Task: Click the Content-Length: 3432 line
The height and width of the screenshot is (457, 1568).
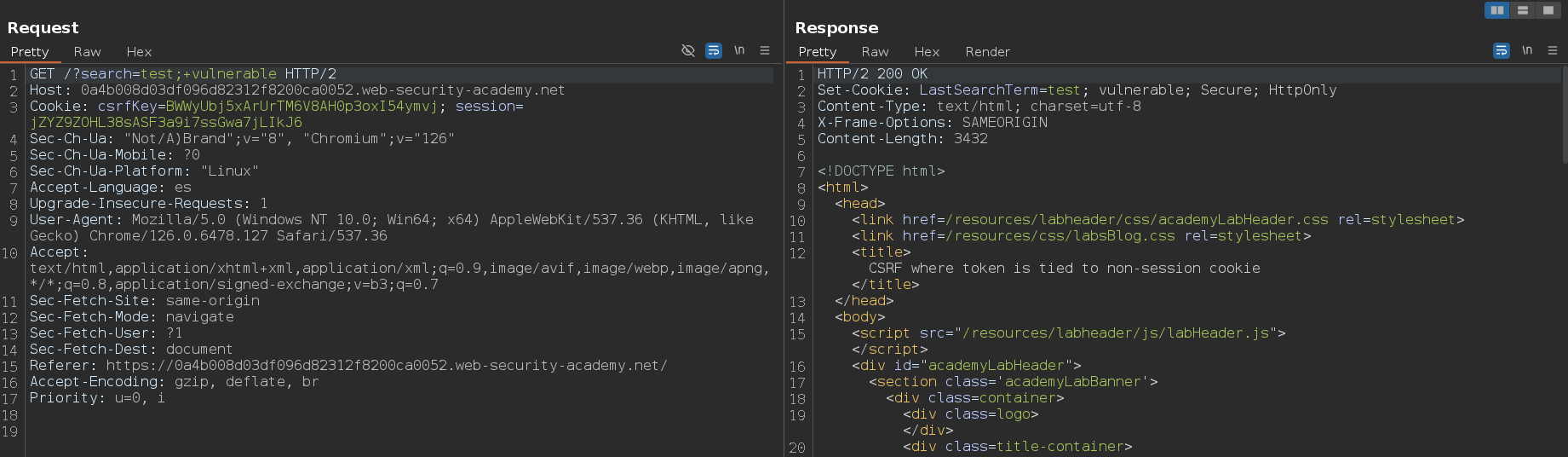Action: point(903,139)
